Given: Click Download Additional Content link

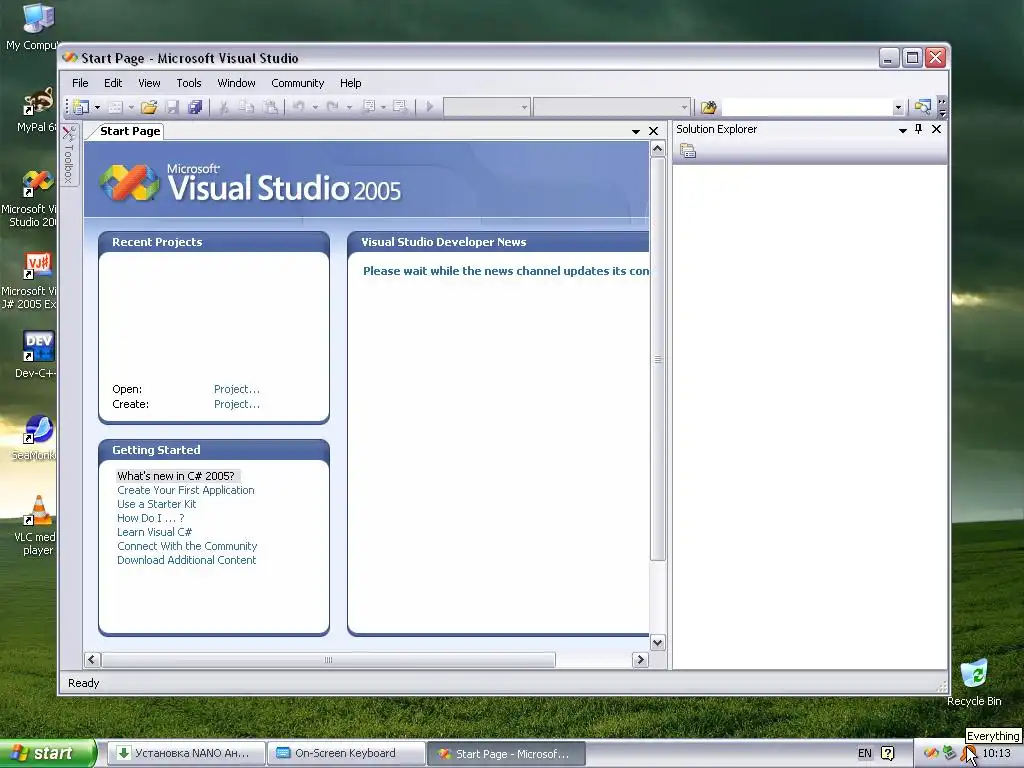Looking at the screenshot, I should coord(186,560).
